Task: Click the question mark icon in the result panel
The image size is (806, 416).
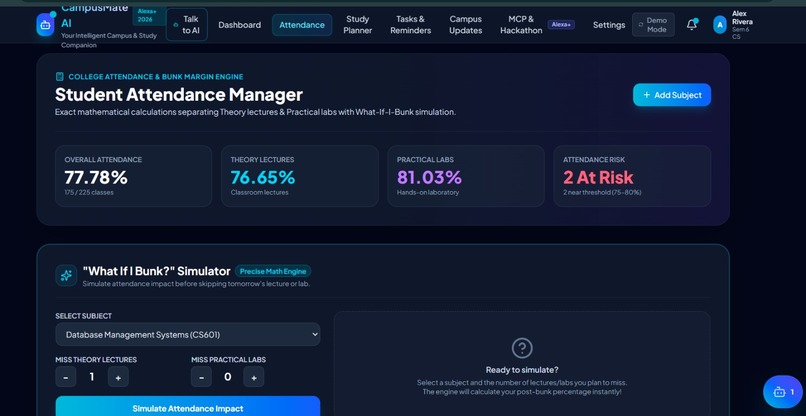Action: click(522, 348)
